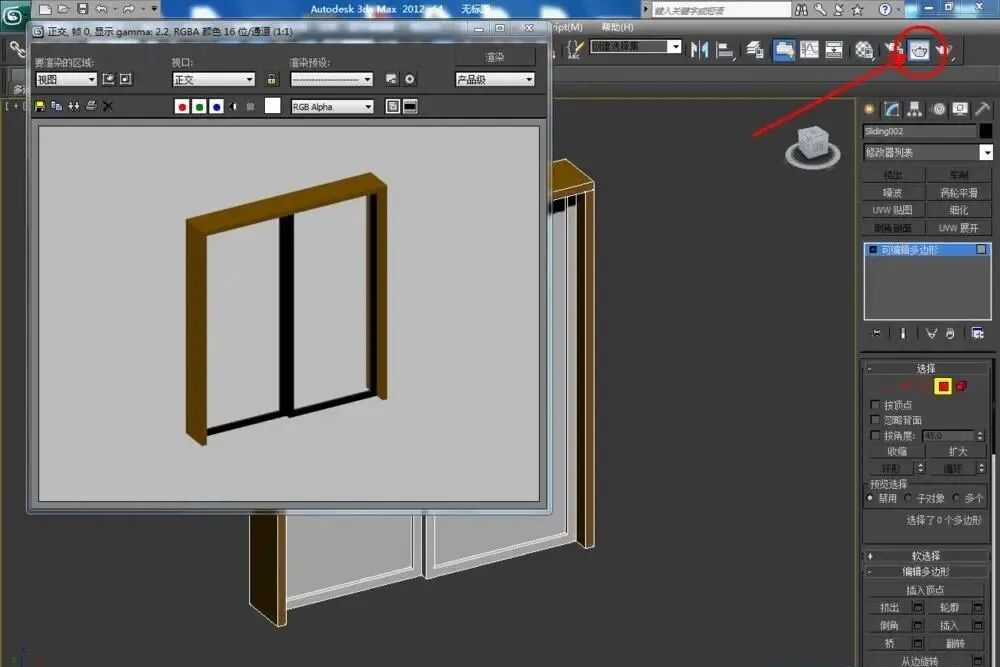
Task: Select the 子对象 preview radio button
Action: [908, 498]
